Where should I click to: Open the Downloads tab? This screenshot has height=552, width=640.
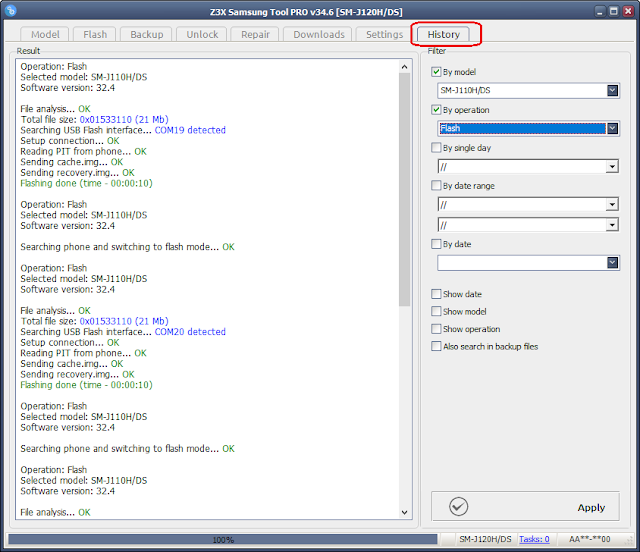[x=319, y=35]
